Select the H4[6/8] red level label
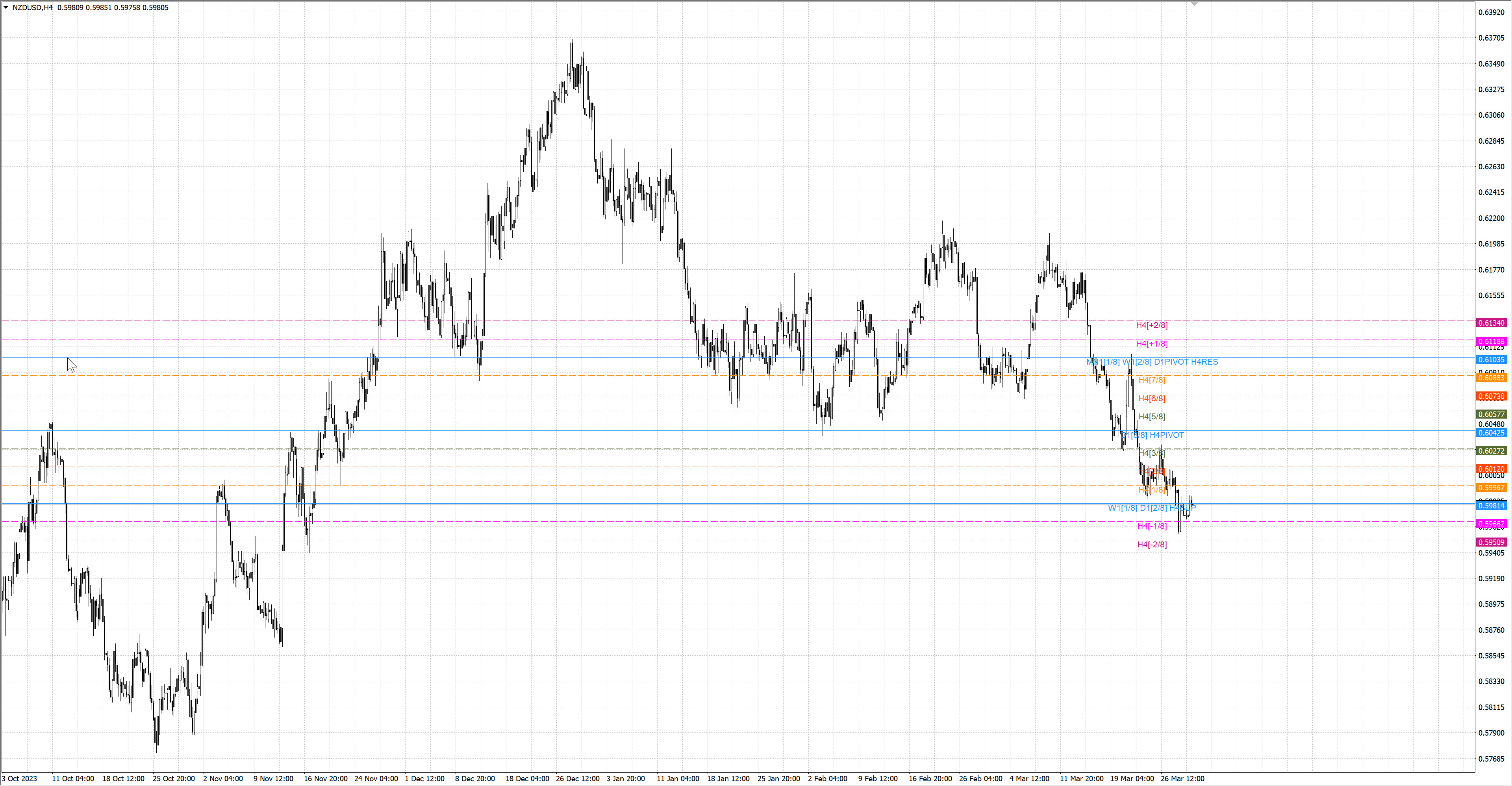Image resolution: width=1512 pixels, height=786 pixels. click(x=1152, y=399)
